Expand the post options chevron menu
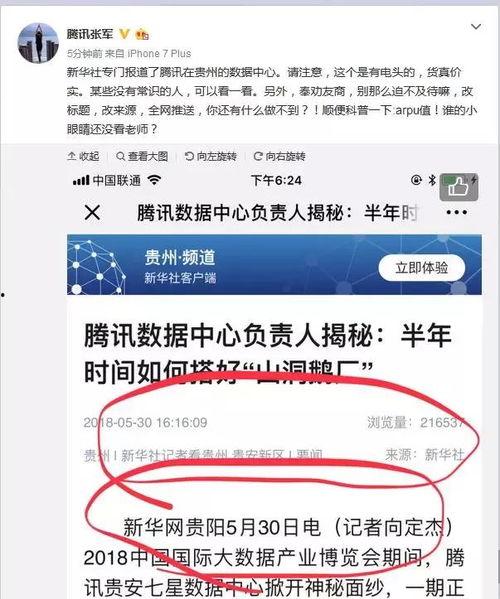The width and height of the screenshot is (500, 599). 476,27
